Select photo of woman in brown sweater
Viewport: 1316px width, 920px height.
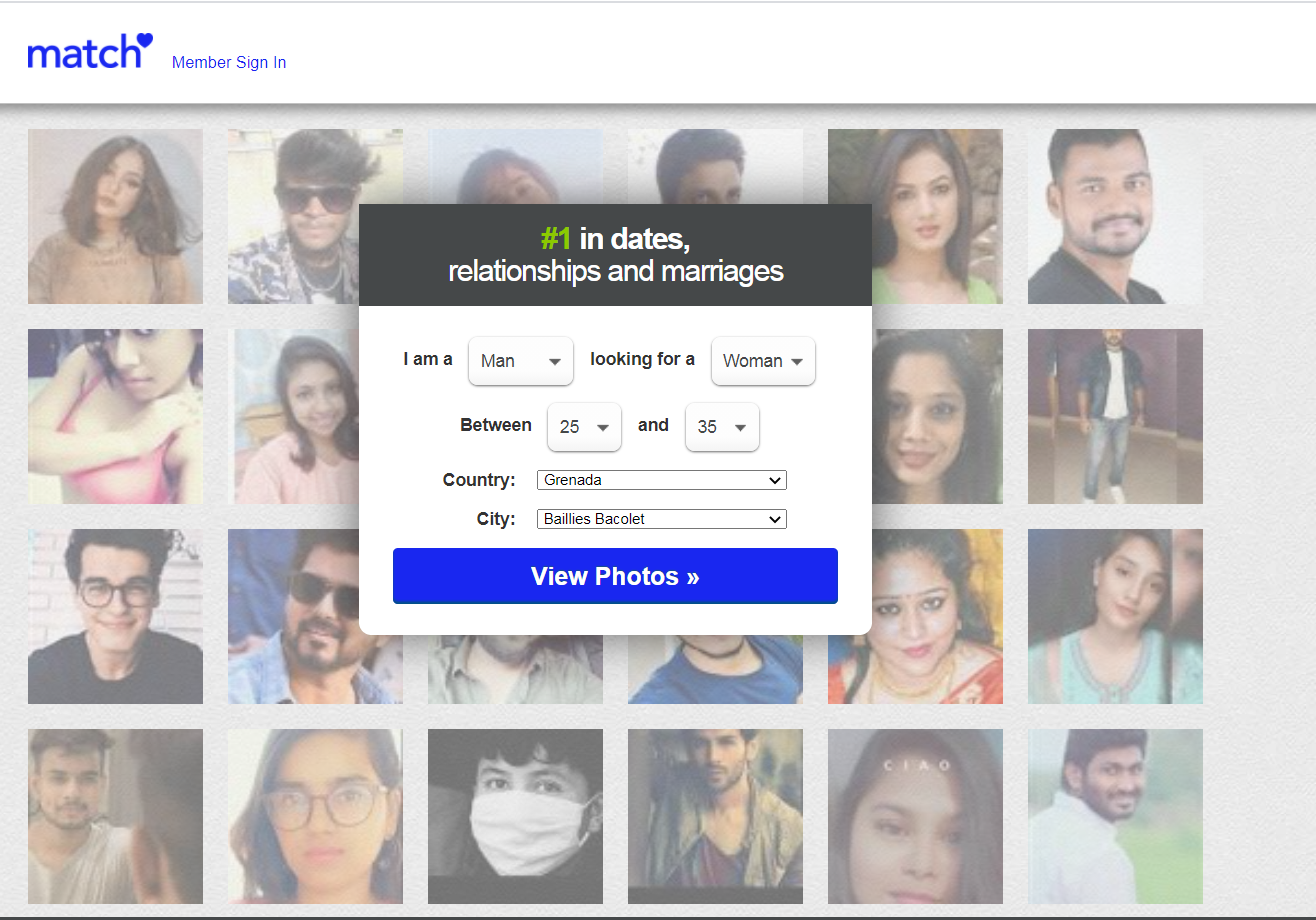[x=115, y=216]
